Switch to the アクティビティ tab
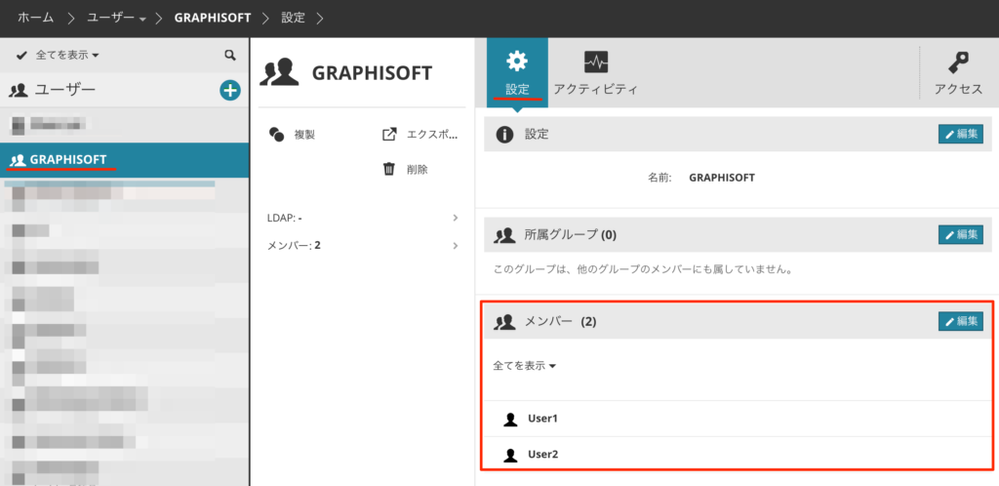 596,72
